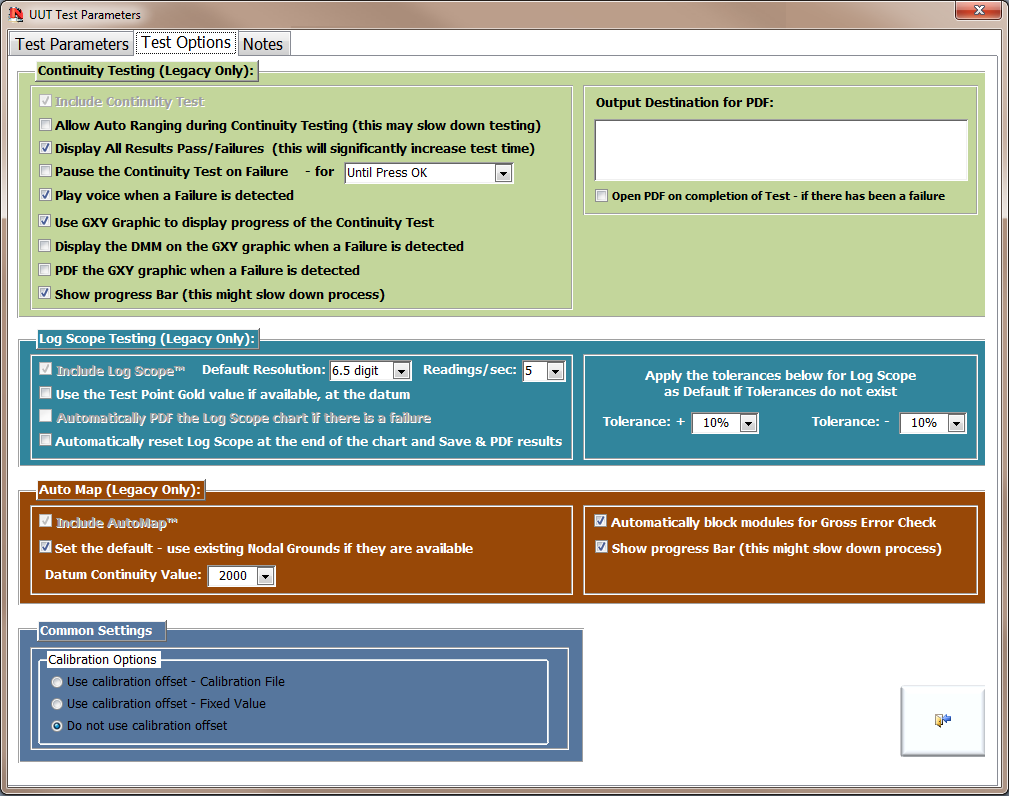This screenshot has width=1009, height=796.
Task: Enable Allow Auto Ranging during Continuity Testing
Action: [x=46, y=126]
